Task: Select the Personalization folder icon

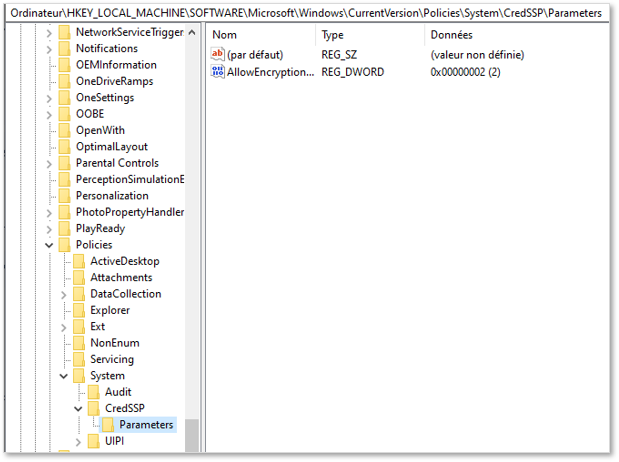Action: [x=64, y=196]
